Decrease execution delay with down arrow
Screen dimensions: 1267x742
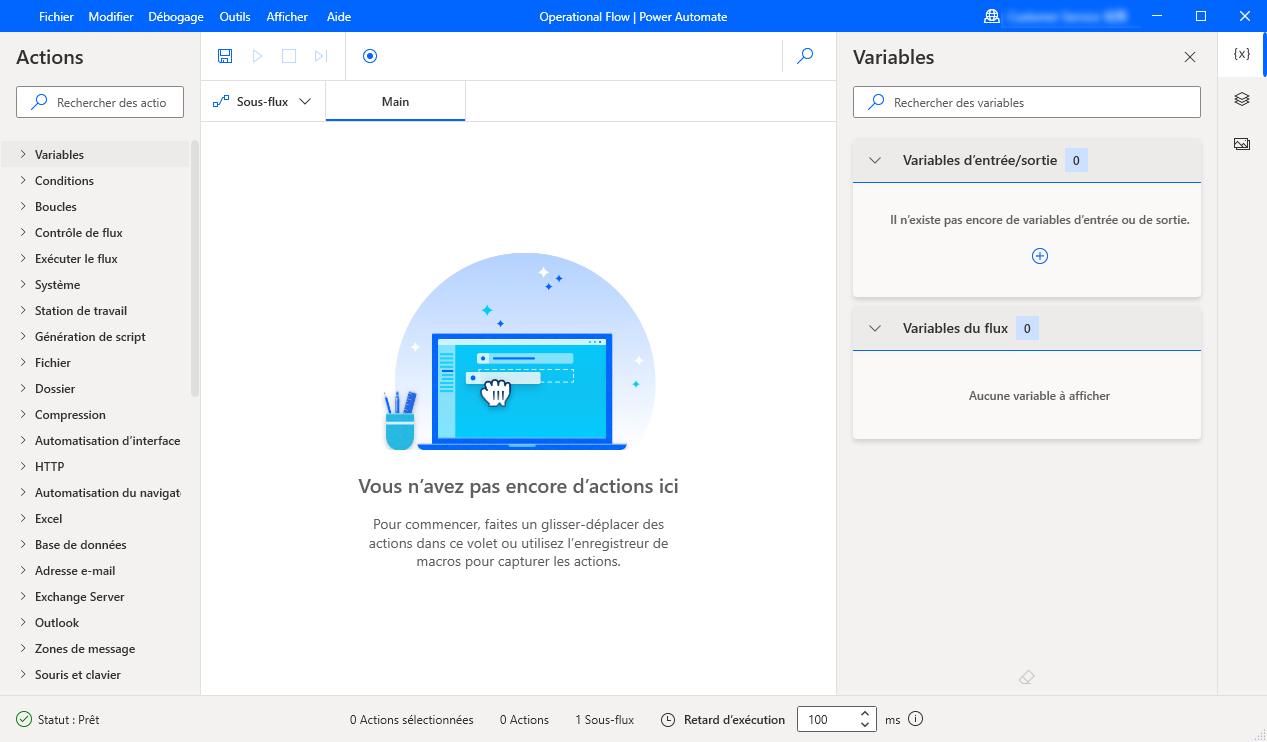point(865,725)
